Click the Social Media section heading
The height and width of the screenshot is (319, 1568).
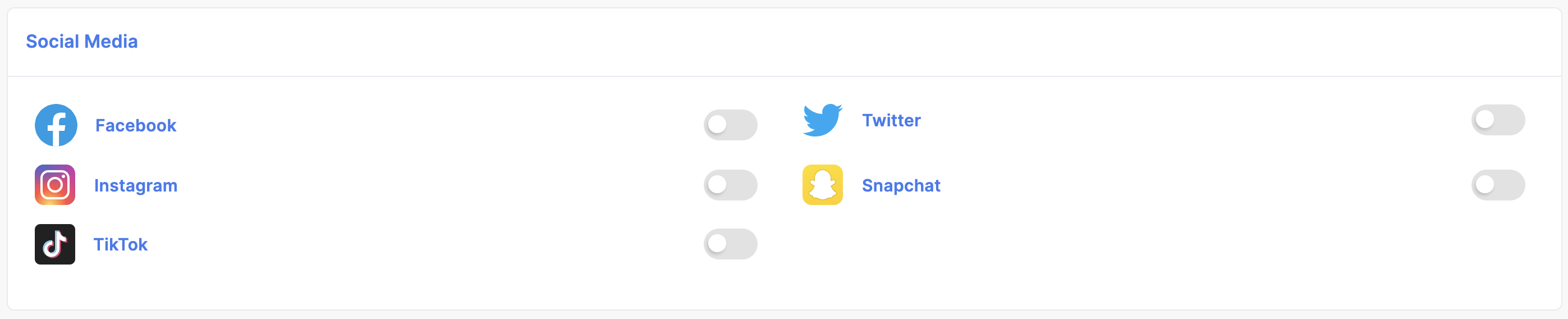click(x=81, y=42)
